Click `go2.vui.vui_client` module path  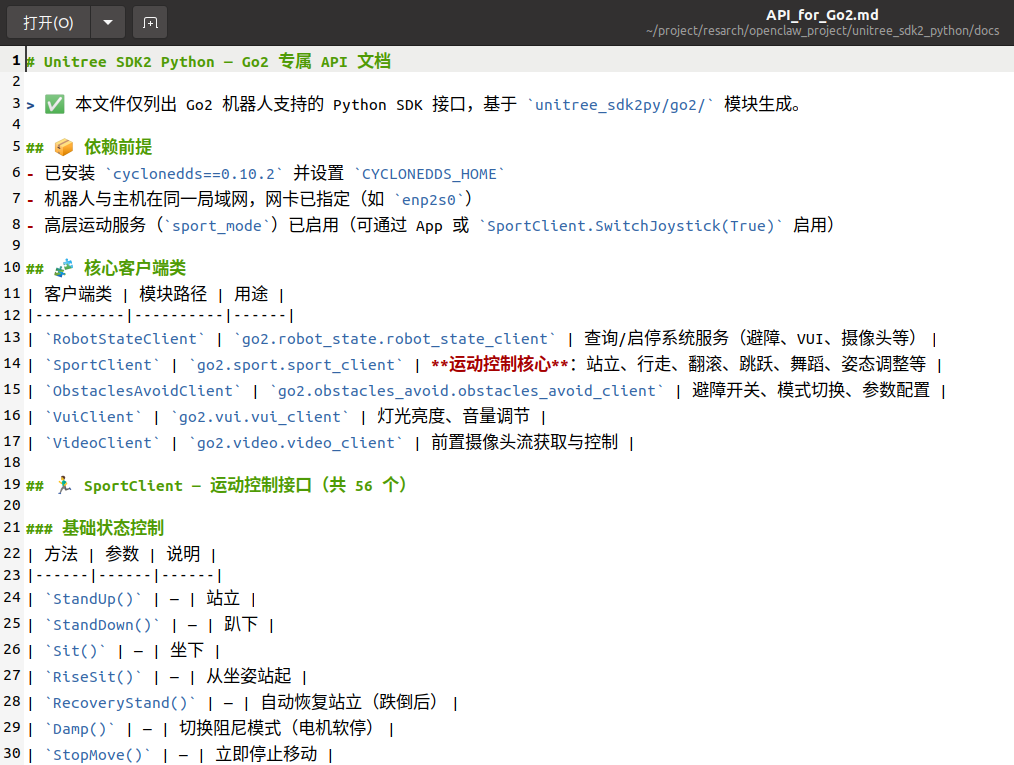coord(259,416)
